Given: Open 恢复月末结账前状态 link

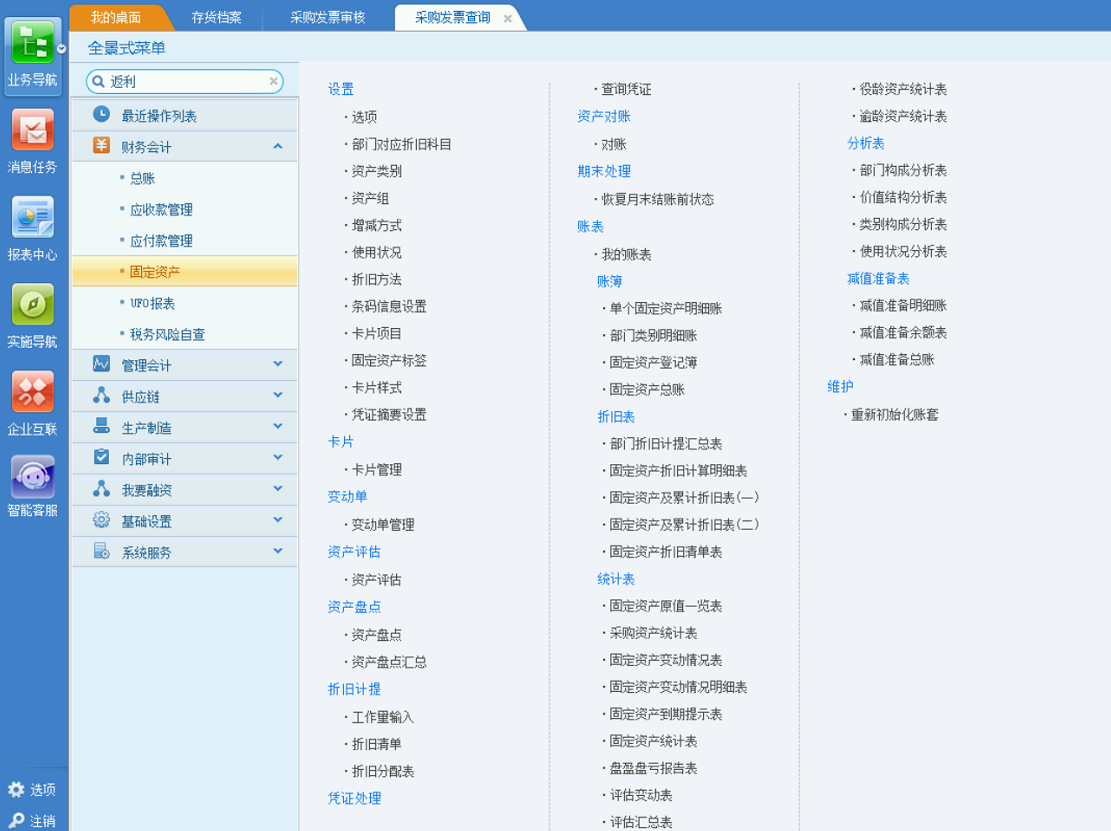Looking at the screenshot, I should pyautogui.click(x=657, y=200).
